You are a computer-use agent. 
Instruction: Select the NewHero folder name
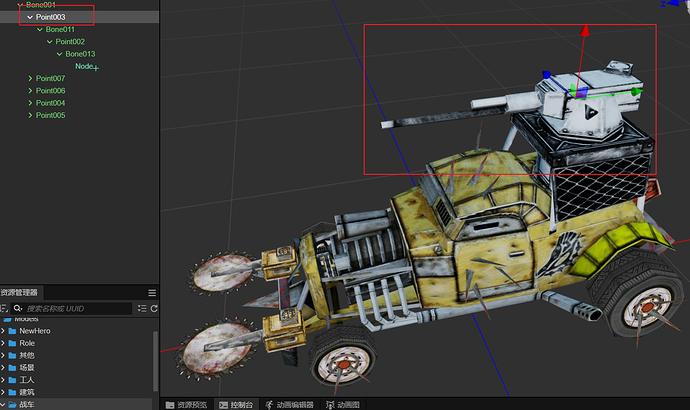(35, 331)
